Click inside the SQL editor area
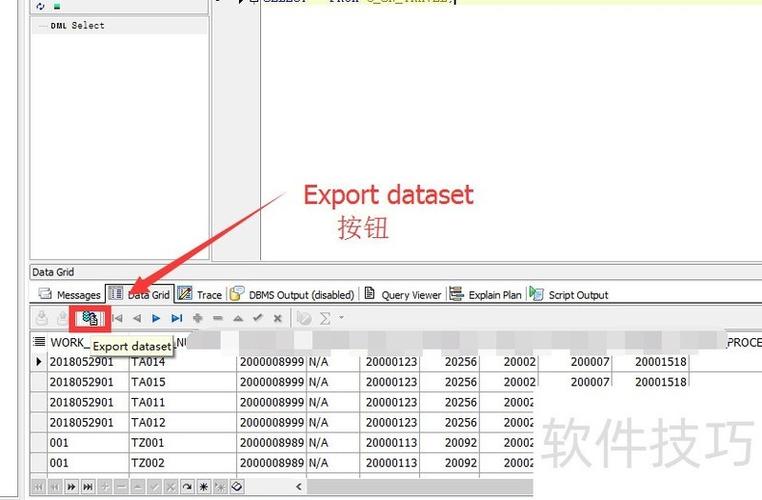This screenshot has width=762, height=500. (x=510, y=131)
